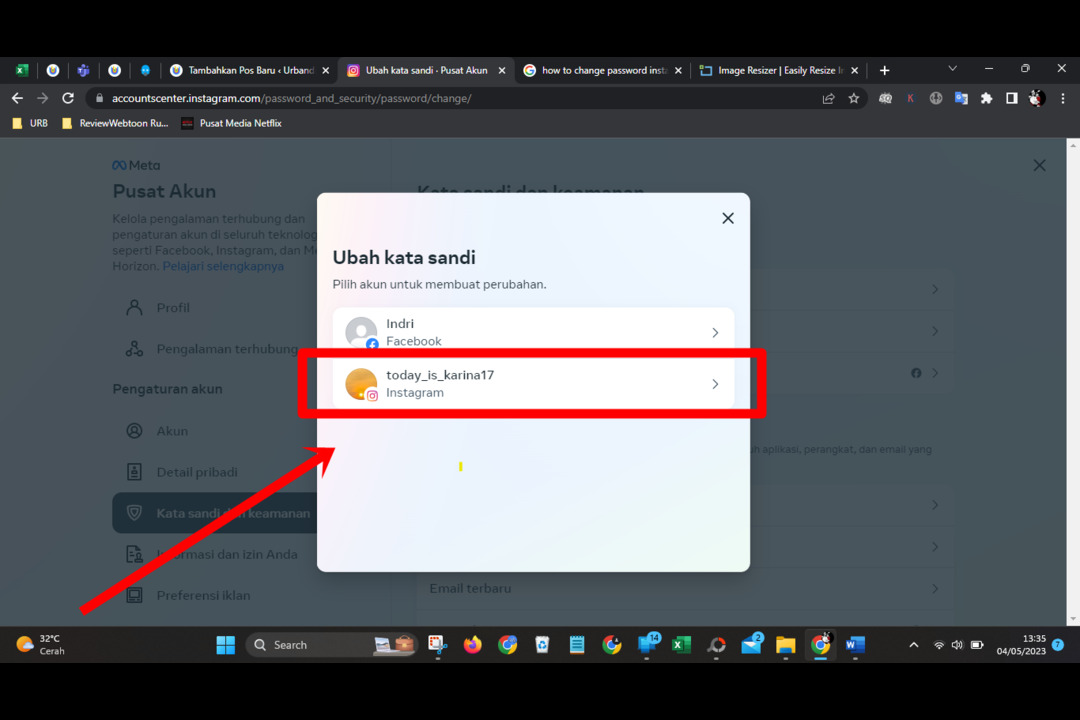Open the ReviewWebtoon bookmark folder
Image resolution: width=1080 pixels, height=720 pixels.
(x=115, y=123)
